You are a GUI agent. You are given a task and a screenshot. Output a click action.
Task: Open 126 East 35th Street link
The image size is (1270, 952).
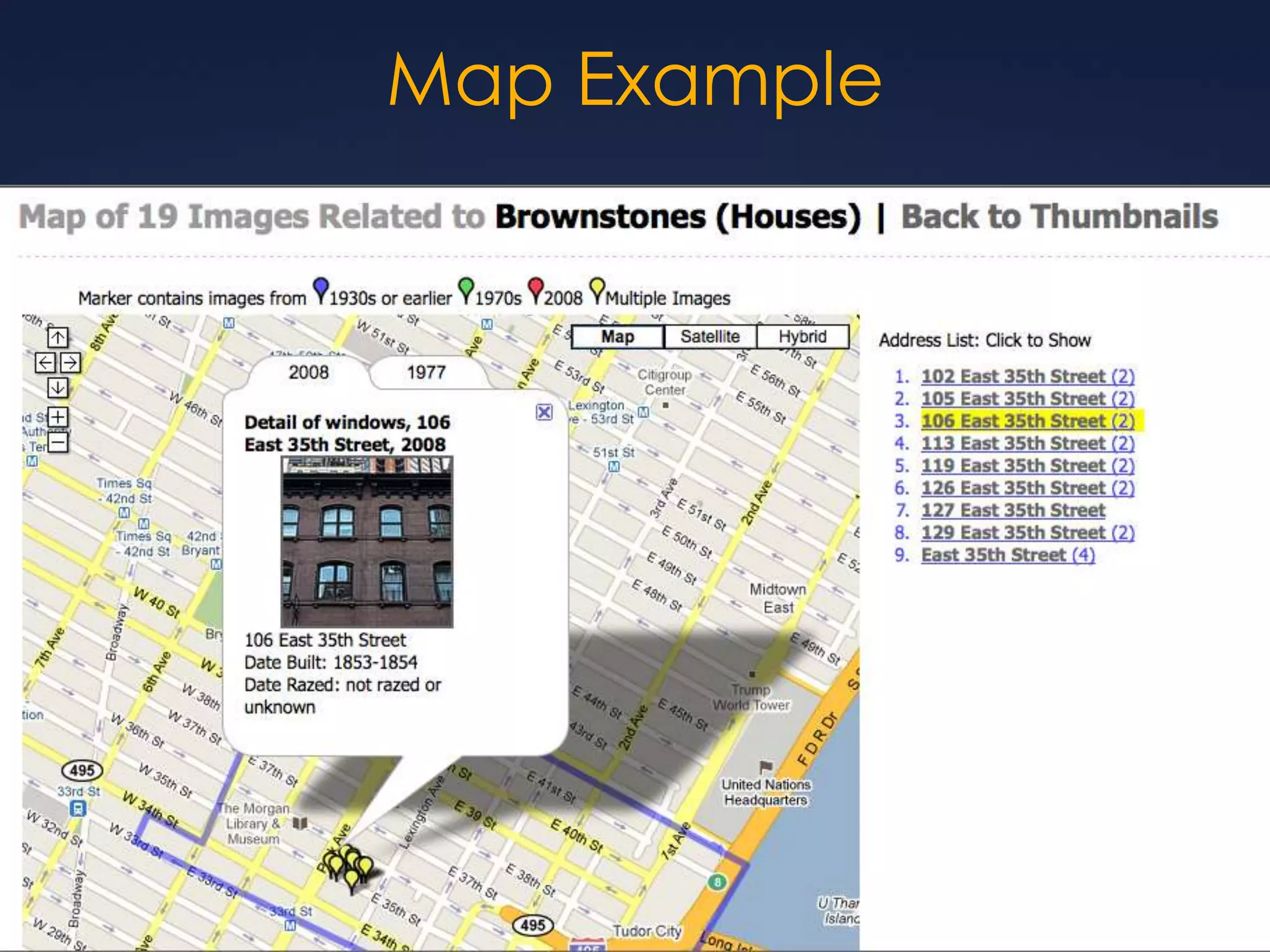click(x=1028, y=488)
